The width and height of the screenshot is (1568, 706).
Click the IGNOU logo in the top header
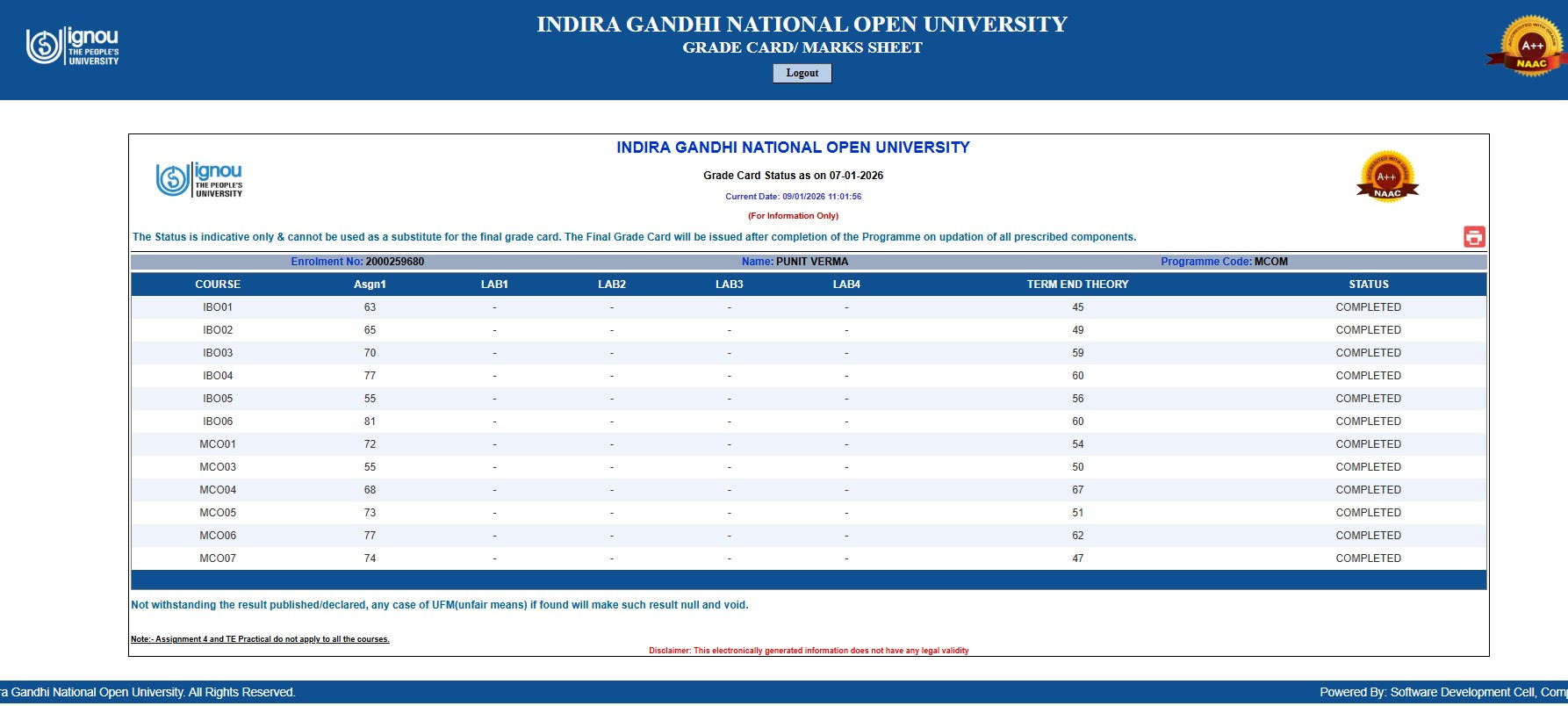73,47
